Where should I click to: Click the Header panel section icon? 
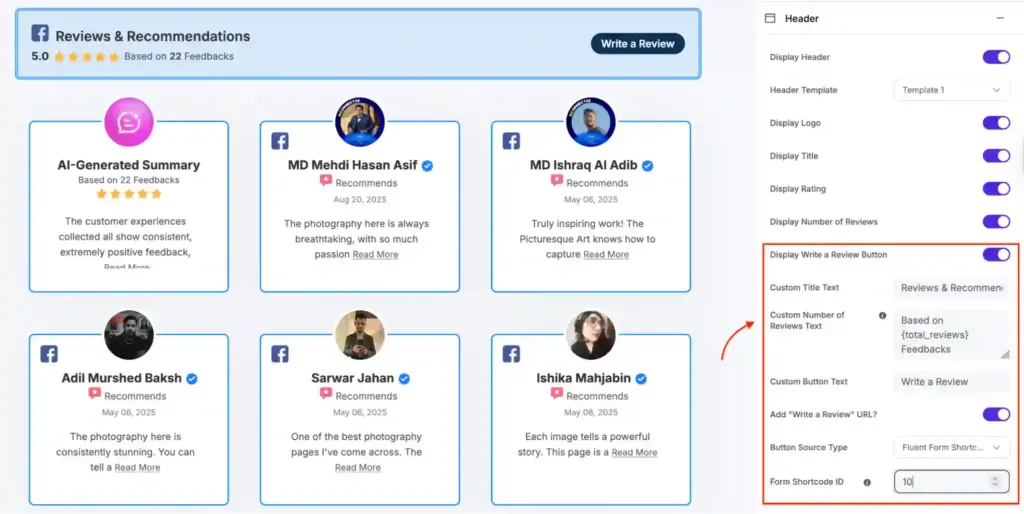click(770, 18)
